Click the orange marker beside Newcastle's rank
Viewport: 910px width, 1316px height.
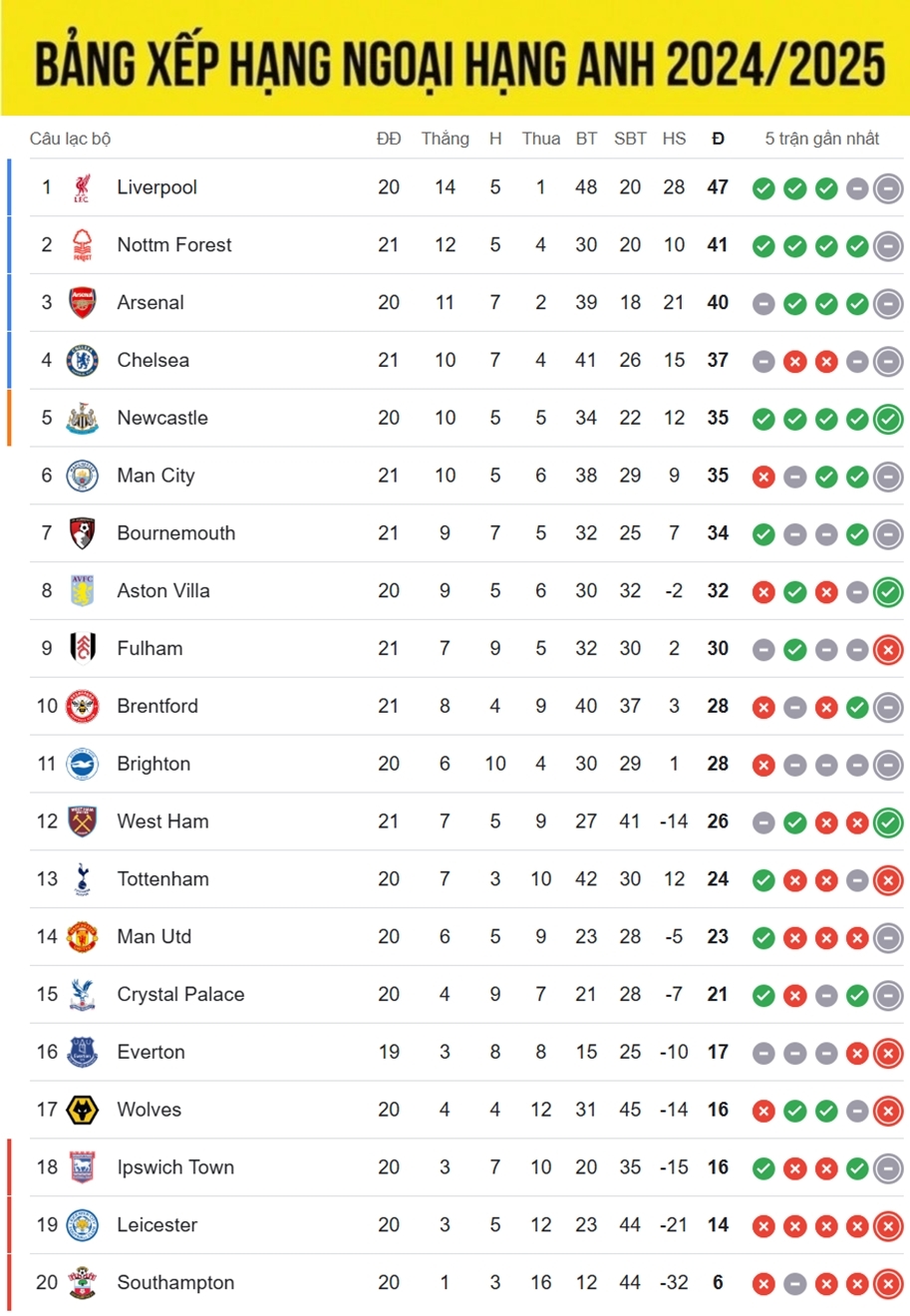pos(9,418)
